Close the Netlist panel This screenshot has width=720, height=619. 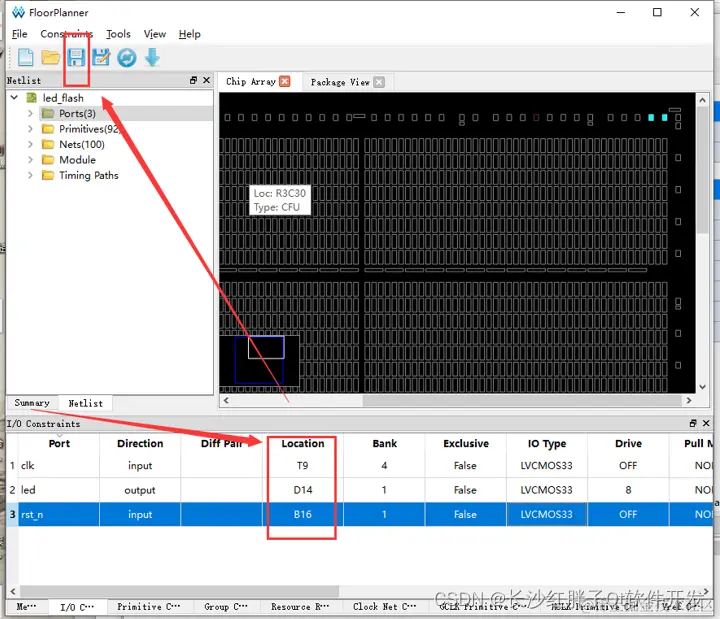[207, 80]
